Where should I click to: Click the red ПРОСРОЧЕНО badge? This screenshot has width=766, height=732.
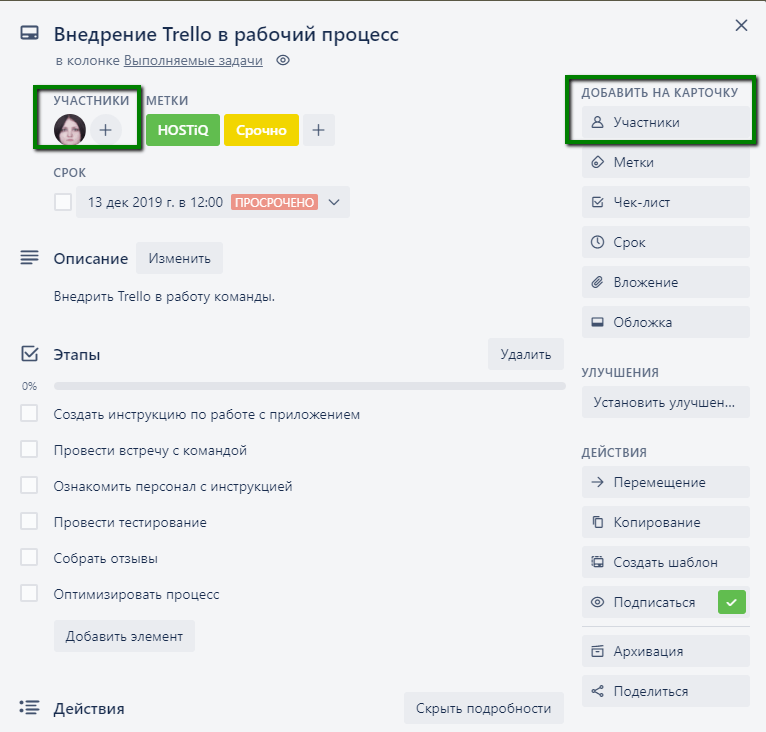275,202
